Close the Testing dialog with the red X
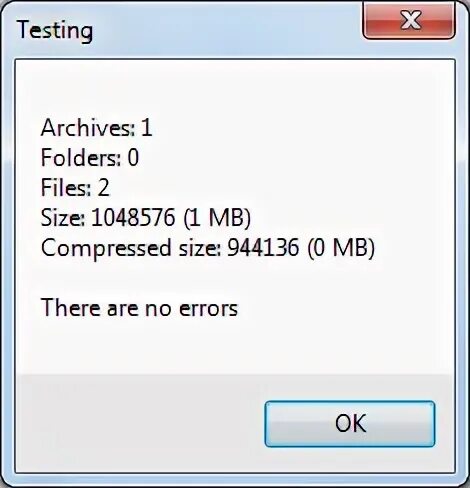The image size is (470, 488). point(409,21)
